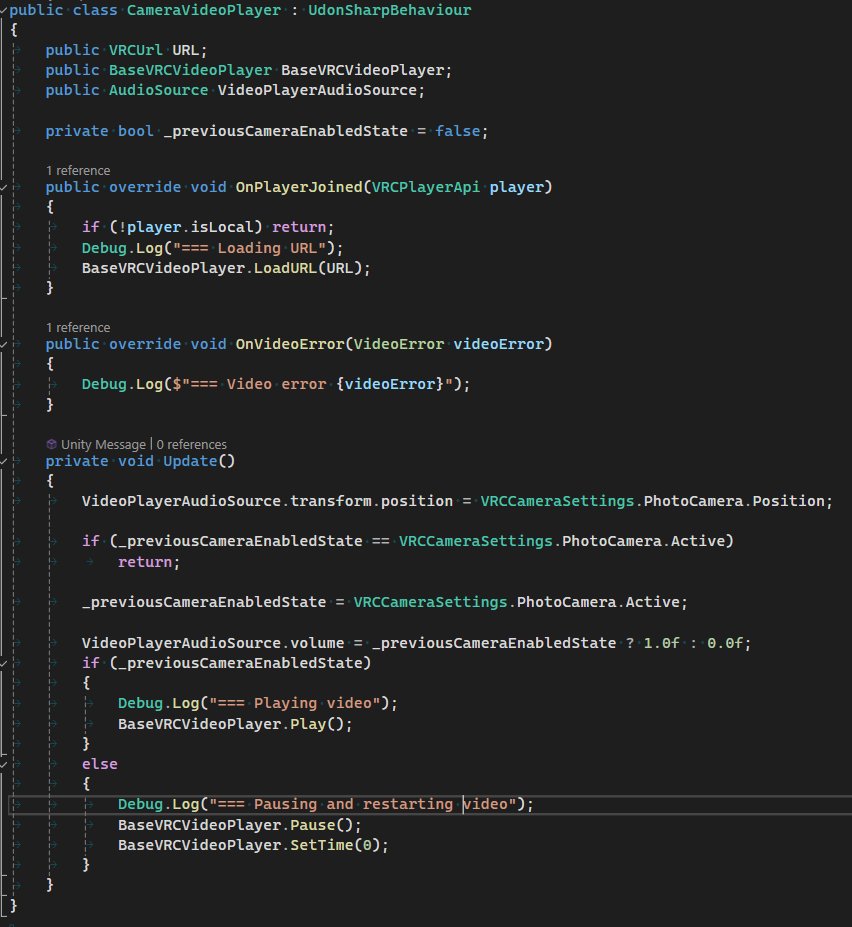Screen dimensions: 852x927
Task: Click the AudioSource type in field declaration
Action: pos(158,90)
